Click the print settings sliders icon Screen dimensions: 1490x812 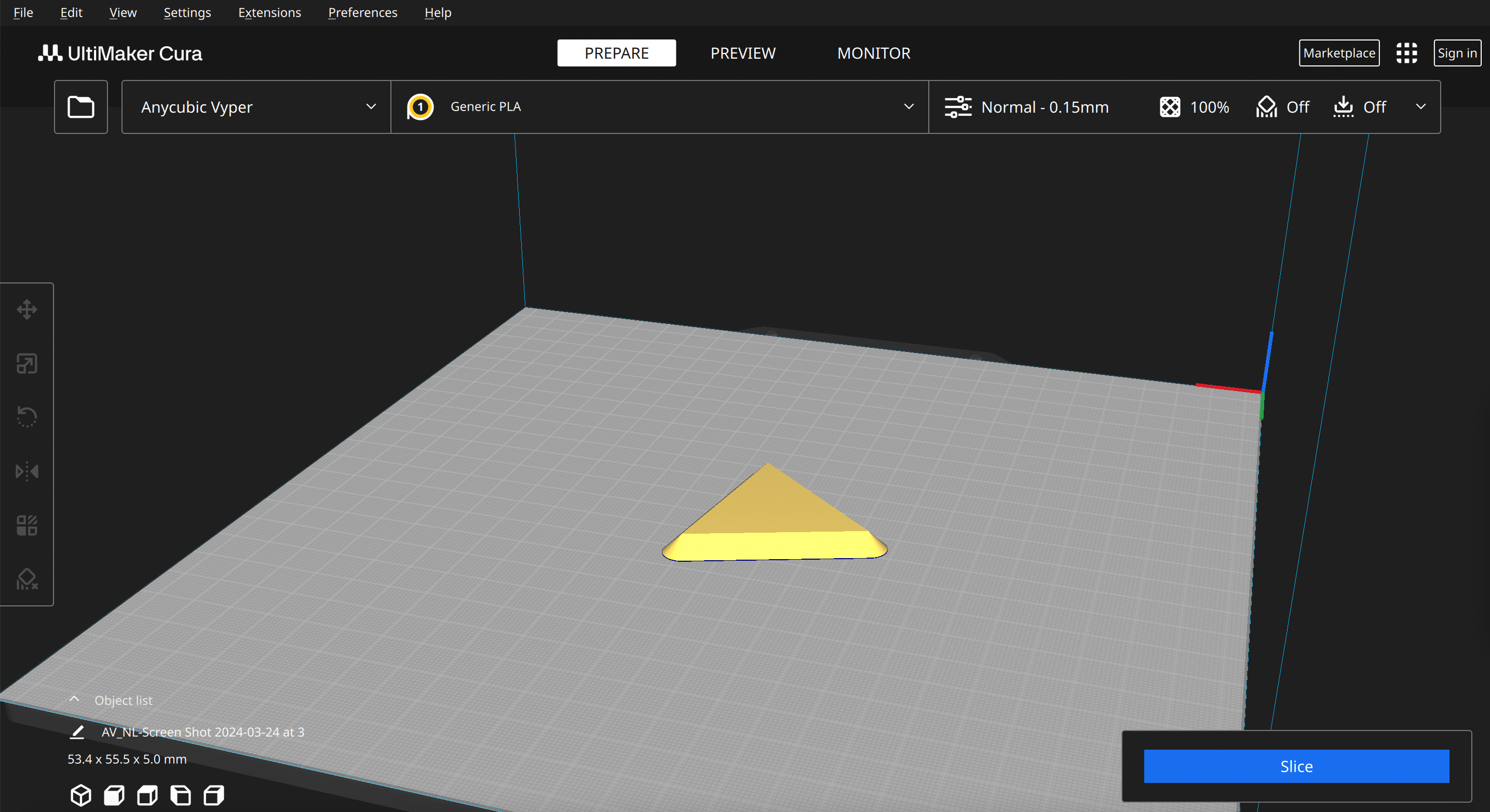click(958, 107)
